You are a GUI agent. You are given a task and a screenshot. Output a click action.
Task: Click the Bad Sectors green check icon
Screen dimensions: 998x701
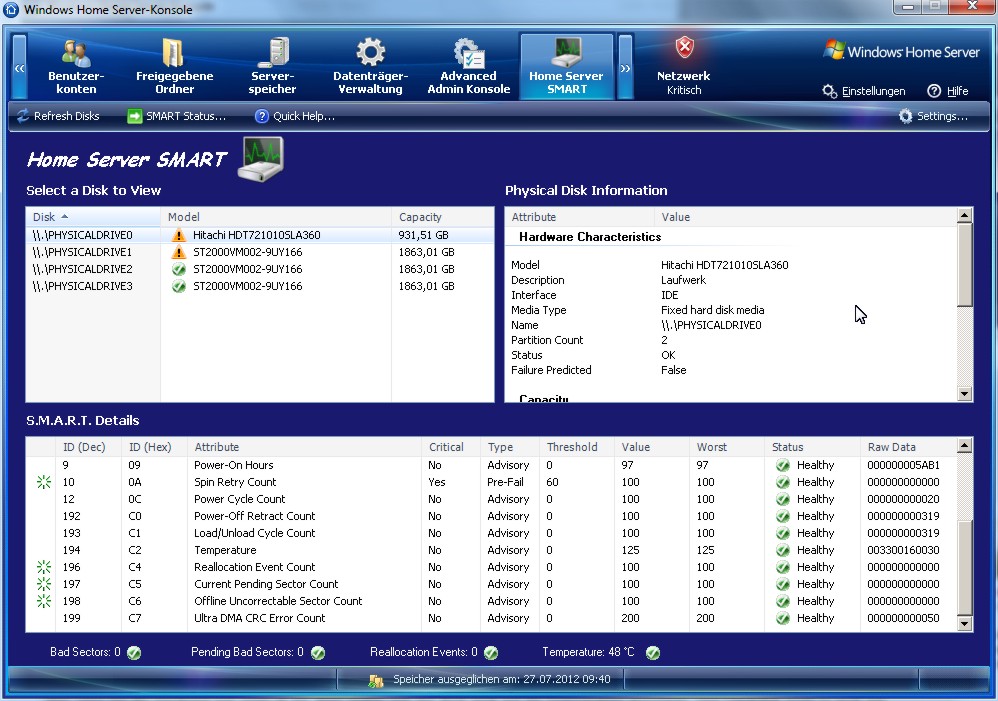click(x=134, y=653)
